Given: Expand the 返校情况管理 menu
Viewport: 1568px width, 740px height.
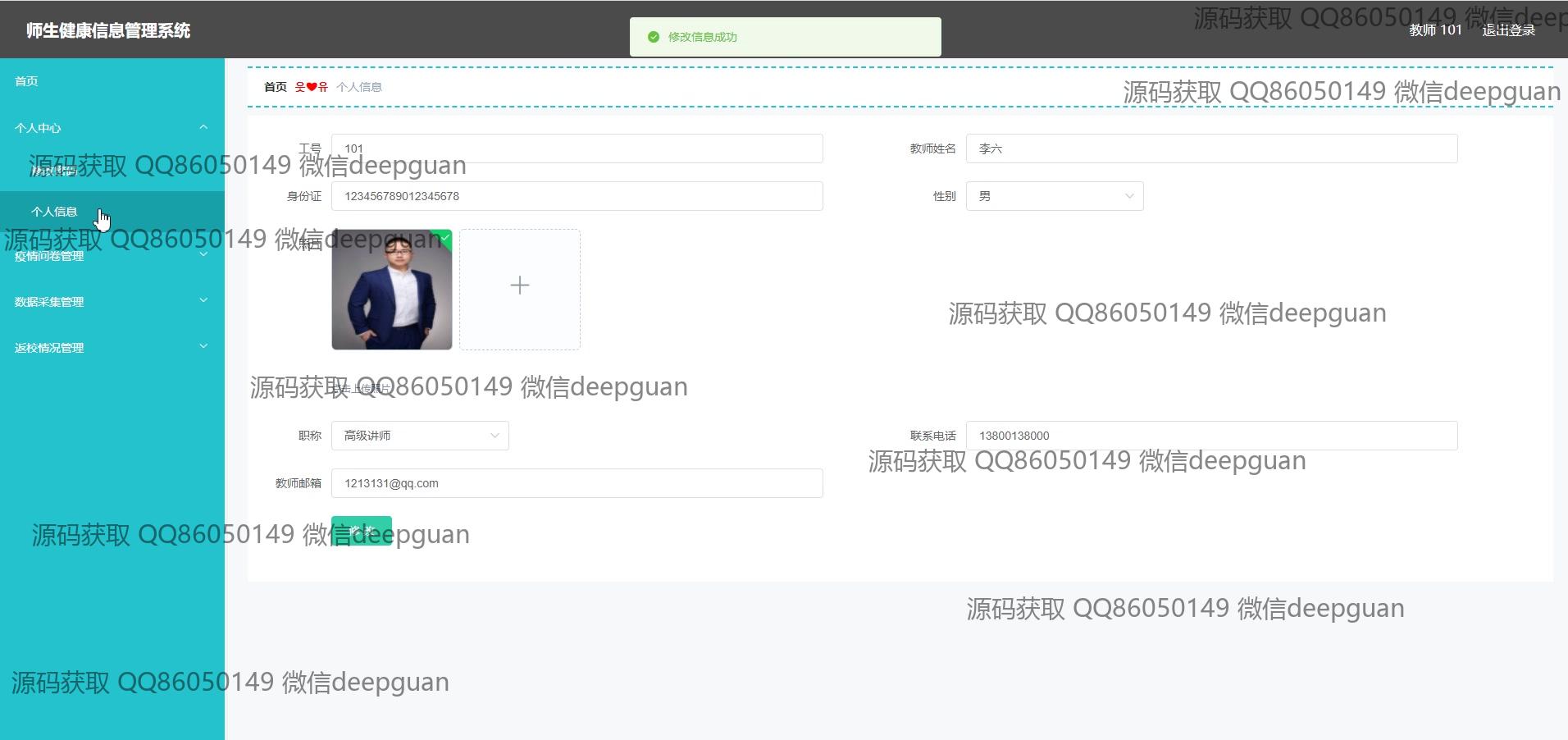Looking at the screenshot, I should (x=112, y=348).
